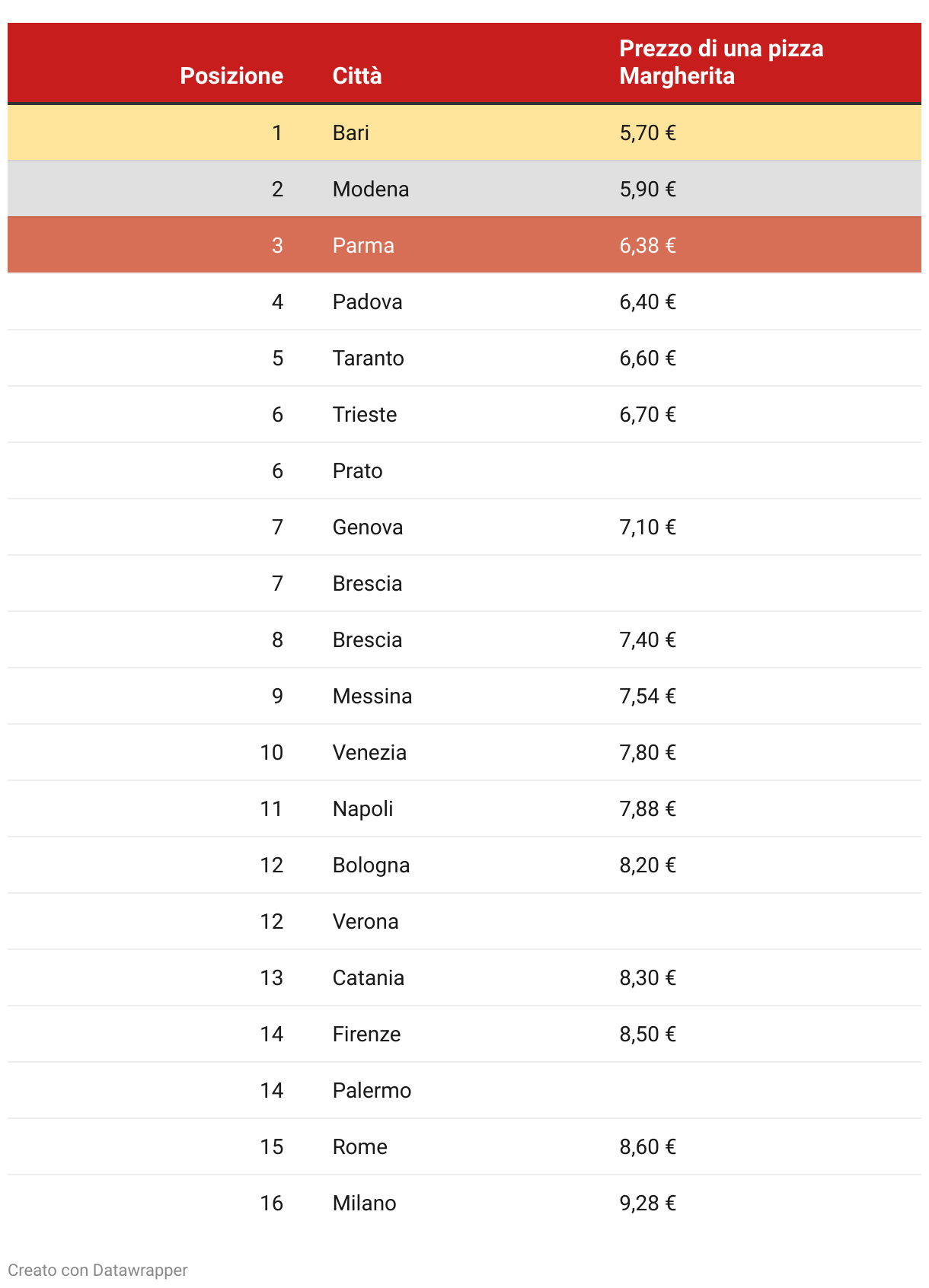The width and height of the screenshot is (929, 1288).
Task: Click the Posizione column header
Action: pos(231,76)
